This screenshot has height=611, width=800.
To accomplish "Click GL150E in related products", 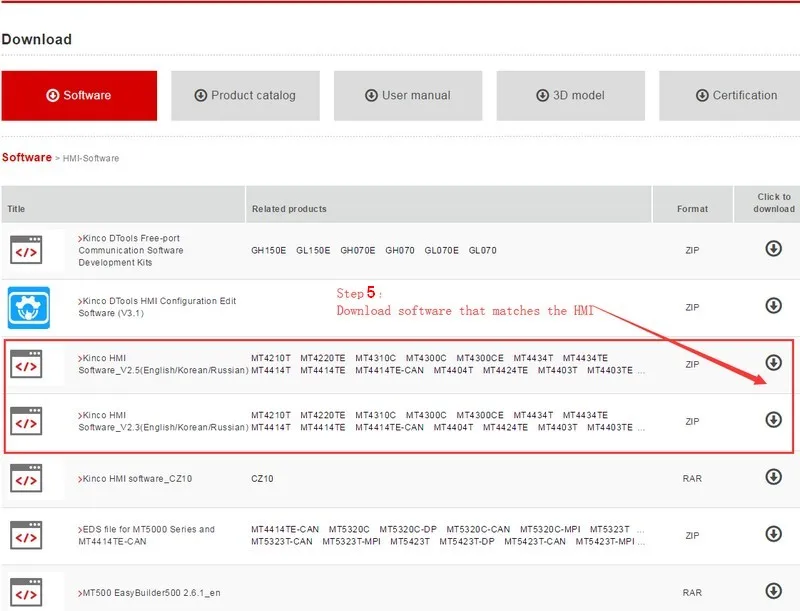I will coord(313,250).
